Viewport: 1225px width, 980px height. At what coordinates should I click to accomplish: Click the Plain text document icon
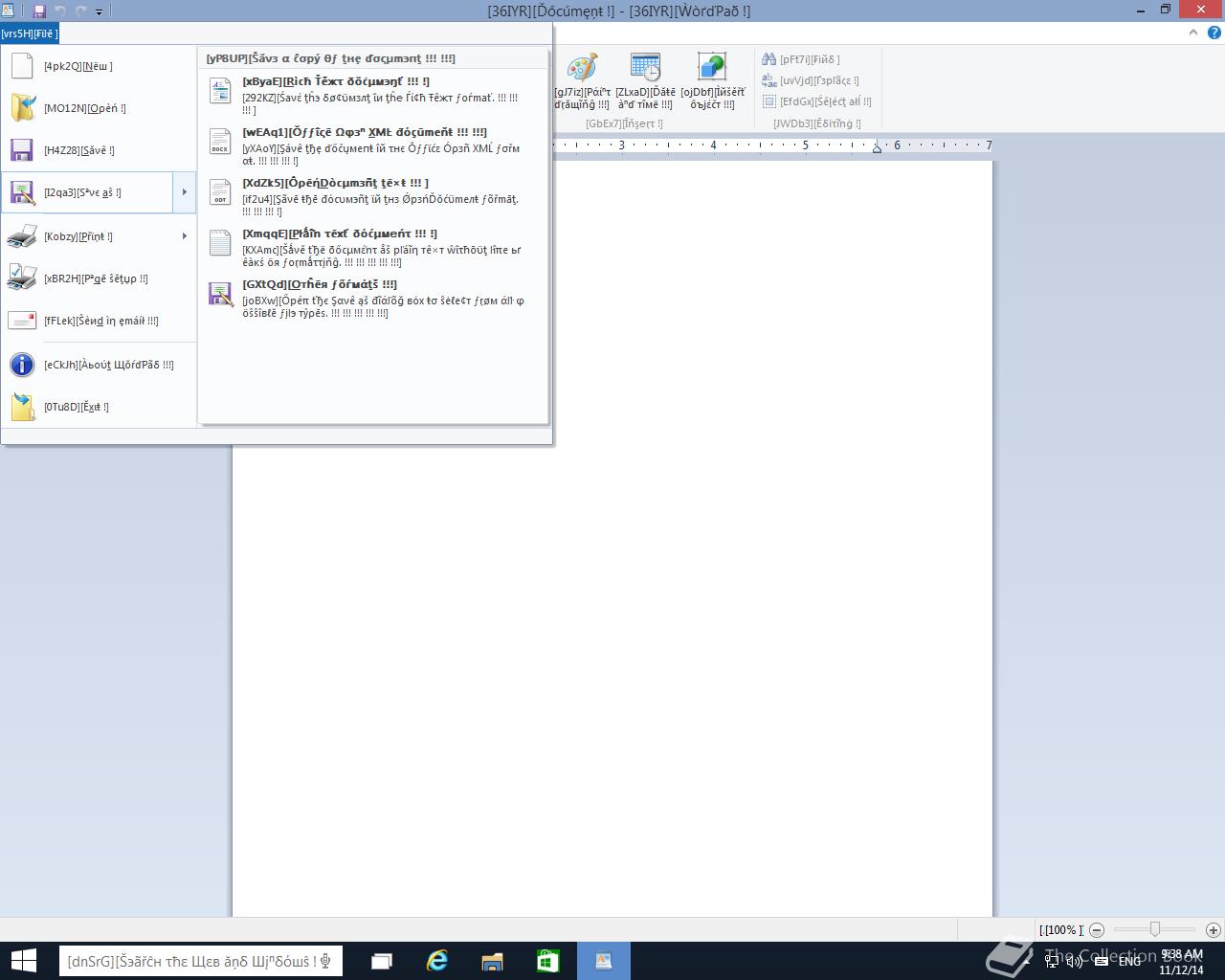click(220, 243)
